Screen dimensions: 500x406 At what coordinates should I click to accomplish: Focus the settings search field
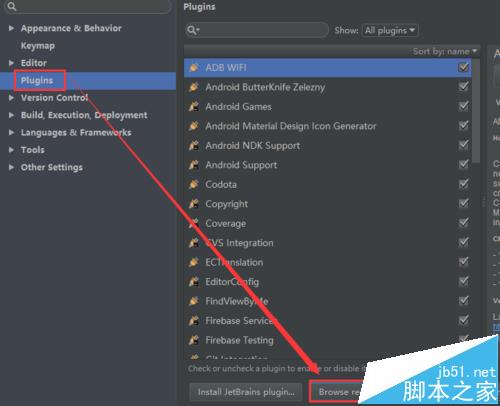pos(88,6)
